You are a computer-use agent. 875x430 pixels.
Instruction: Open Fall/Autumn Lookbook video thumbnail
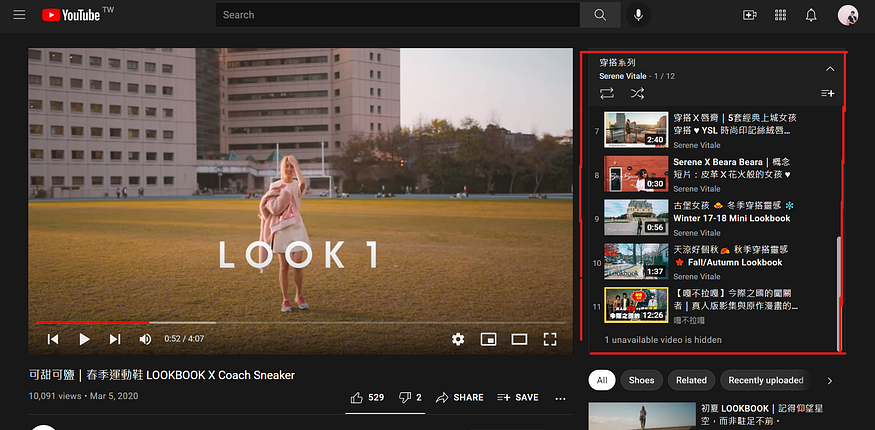[x=636, y=261]
